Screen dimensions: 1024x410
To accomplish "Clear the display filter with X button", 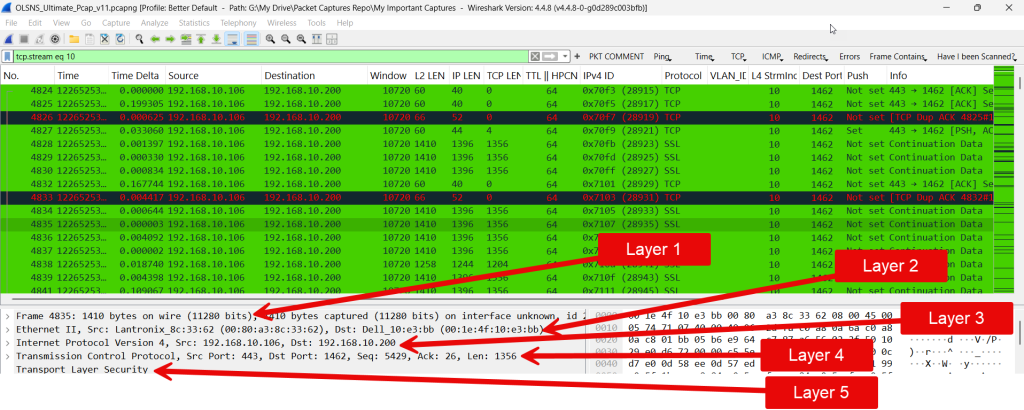I will [536, 57].
